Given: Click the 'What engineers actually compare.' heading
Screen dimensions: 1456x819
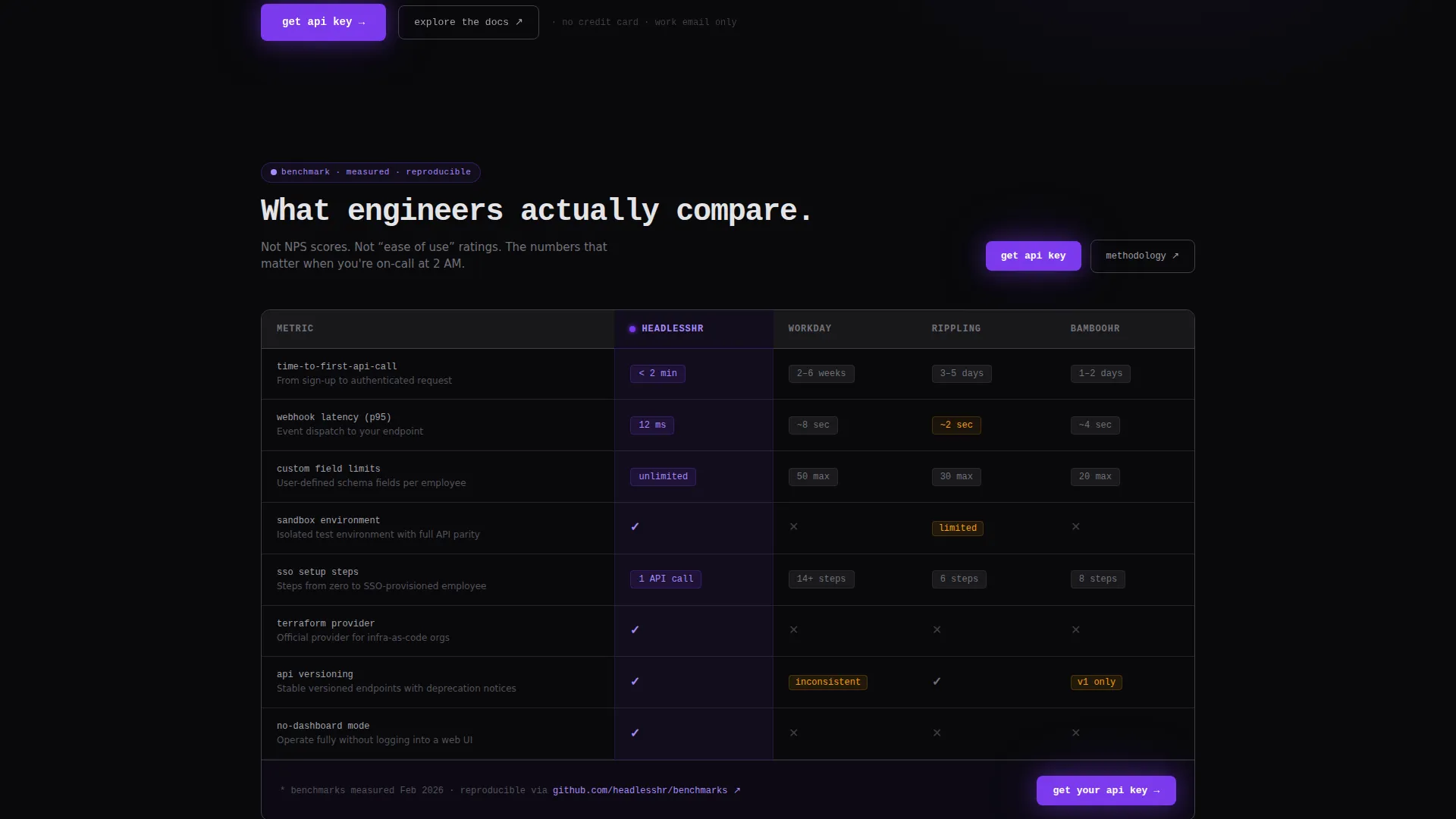Looking at the screenshot, I should click(x=537, y=211).
